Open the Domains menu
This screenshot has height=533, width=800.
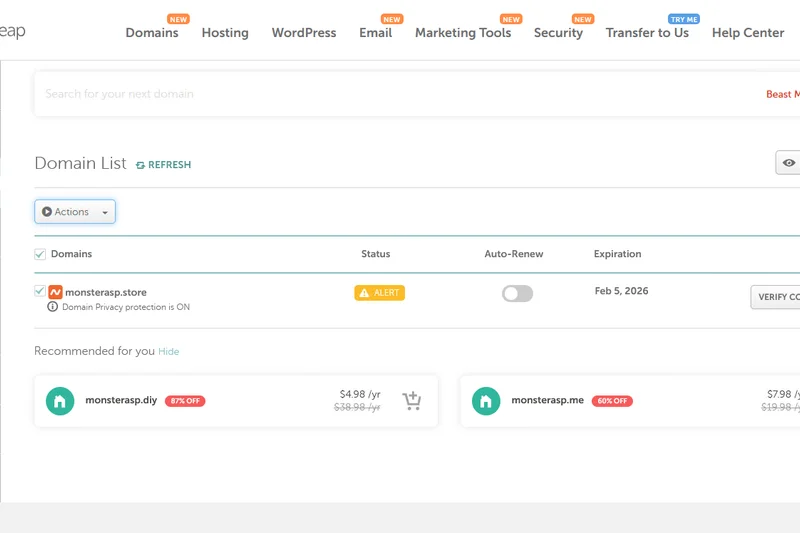pyautogui.click(x=152, y=33)
